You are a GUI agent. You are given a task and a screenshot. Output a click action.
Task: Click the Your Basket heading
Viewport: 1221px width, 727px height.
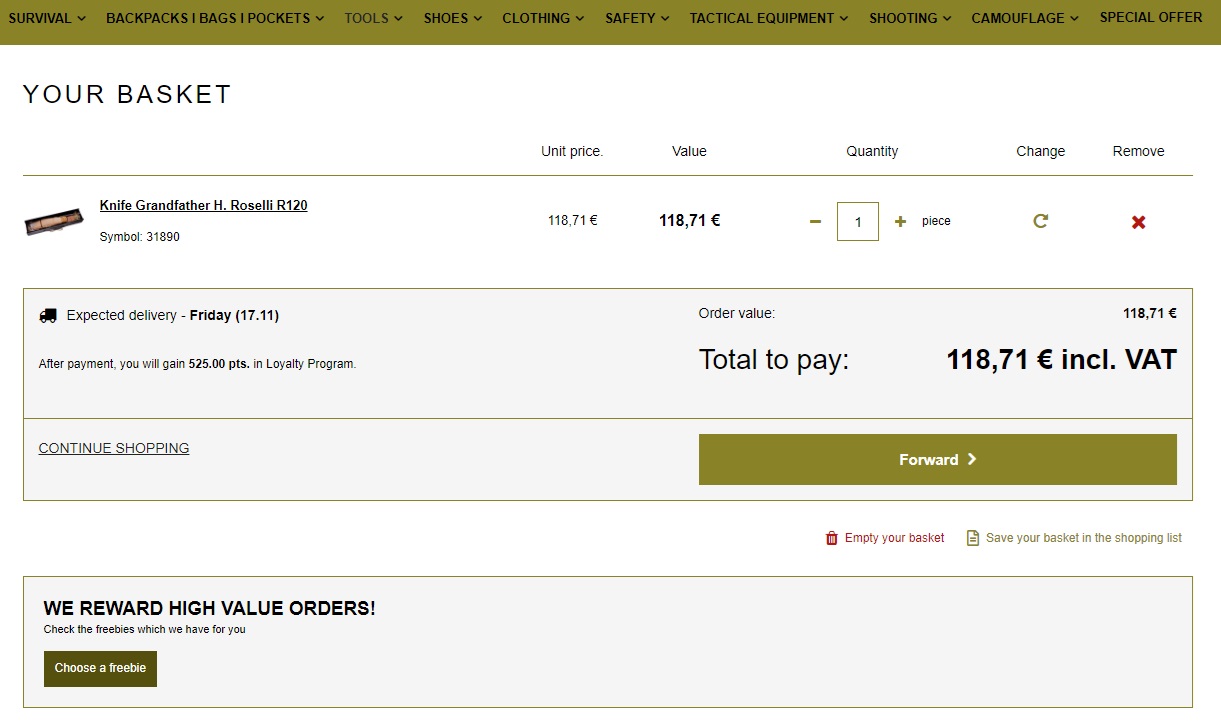coord(128,94)
